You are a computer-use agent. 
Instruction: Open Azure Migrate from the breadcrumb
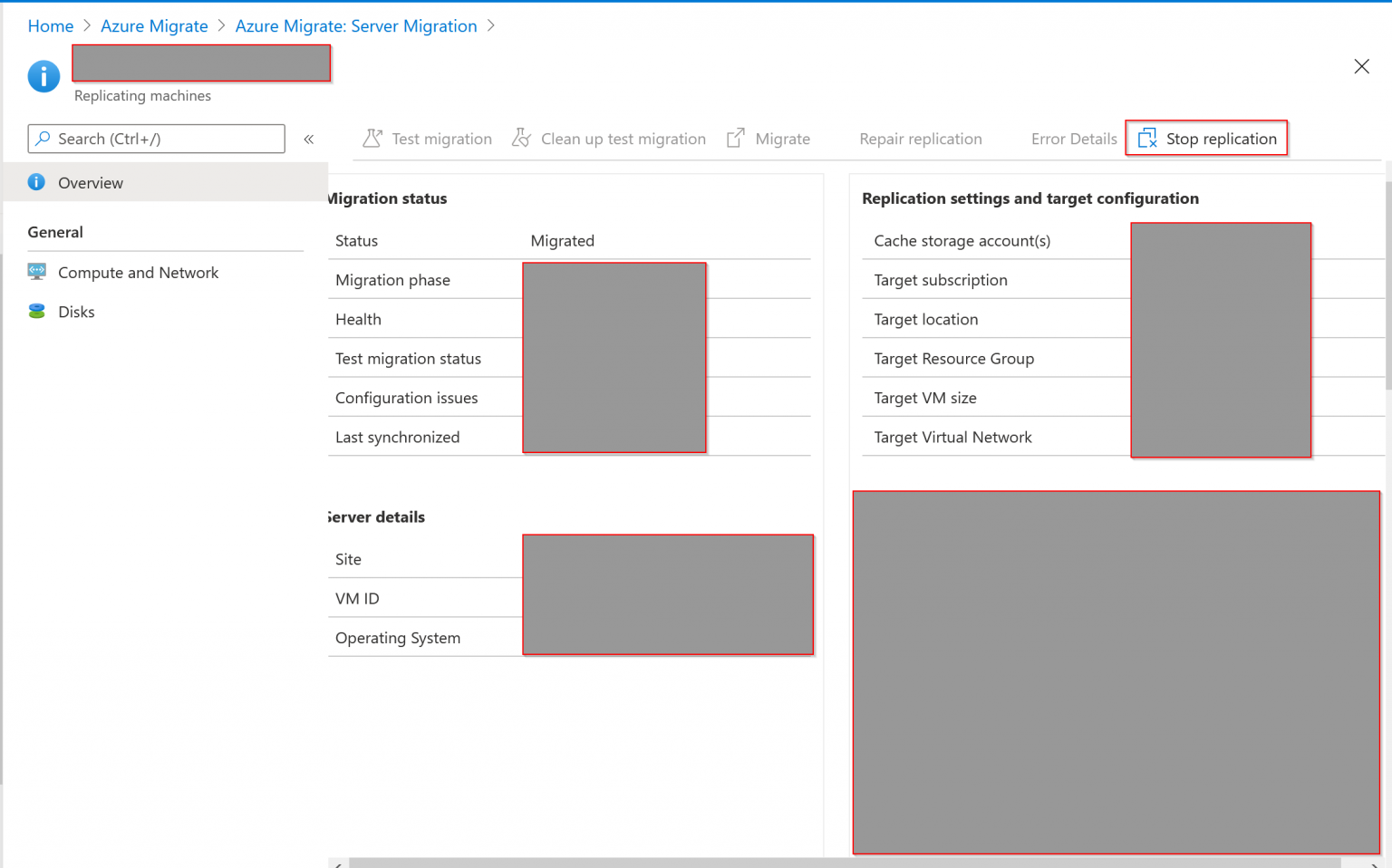154,25
